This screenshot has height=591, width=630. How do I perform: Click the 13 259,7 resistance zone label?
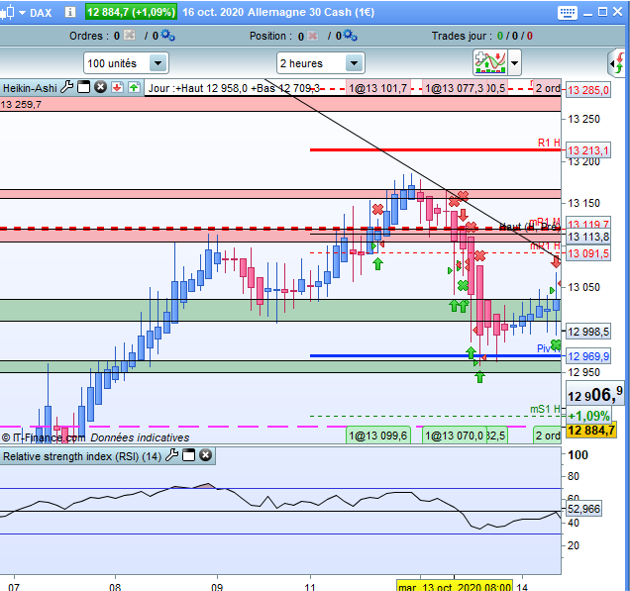coord(21,104)
